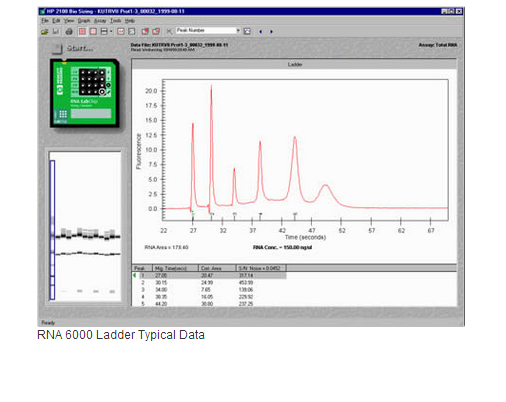Click the Corr. Area column header
Screen dimensions: 506x402
pyautogui.click(x=218, y=268)
